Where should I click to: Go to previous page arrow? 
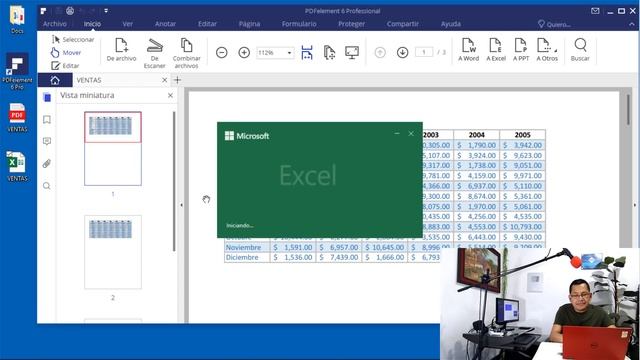(x=380, y=53)
